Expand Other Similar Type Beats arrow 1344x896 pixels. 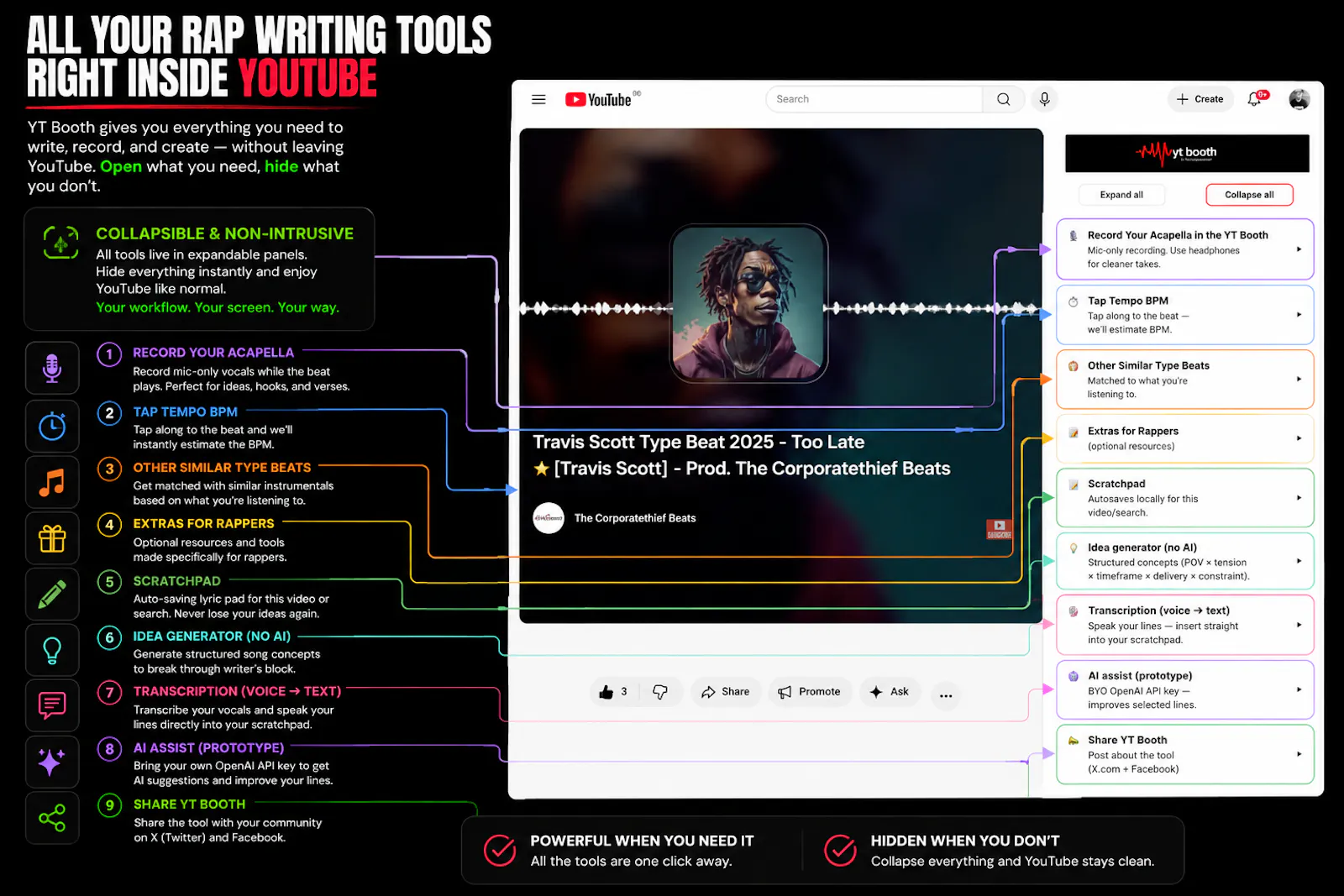click(x=1299, y=380)
